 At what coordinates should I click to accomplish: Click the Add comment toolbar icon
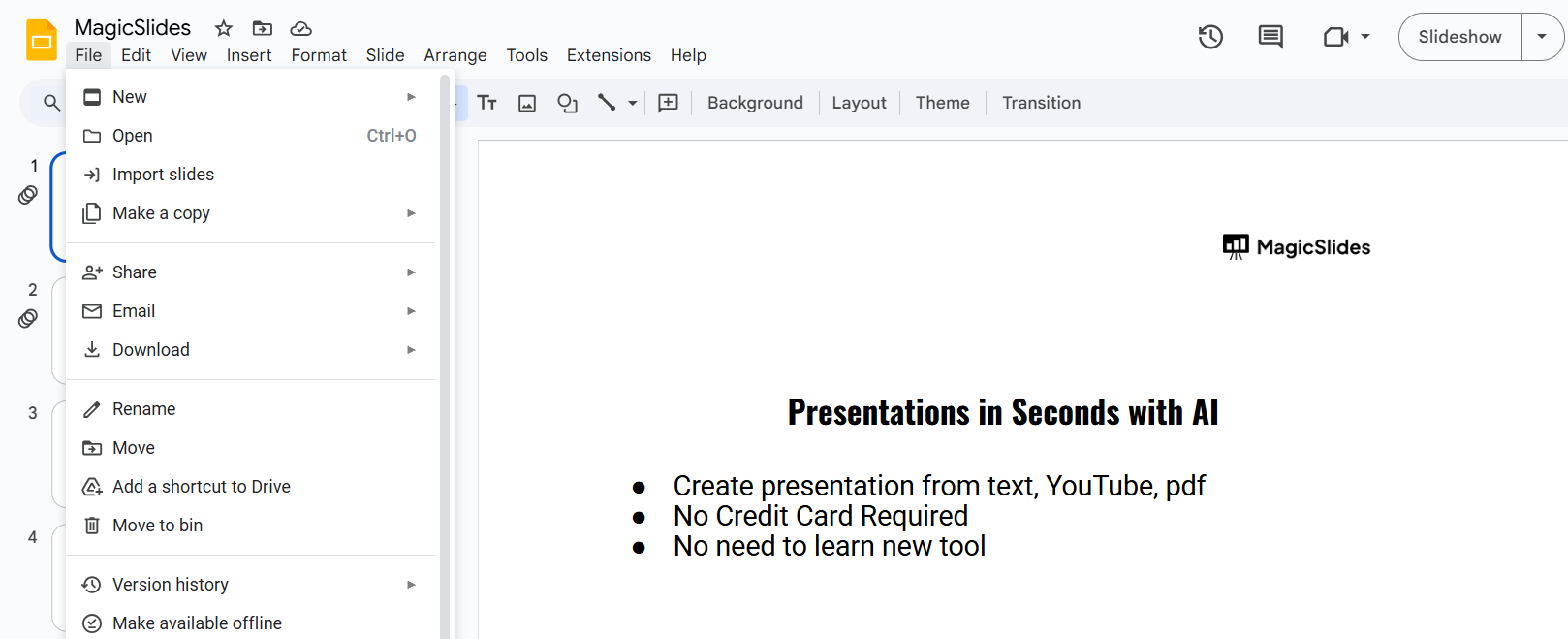669,103
